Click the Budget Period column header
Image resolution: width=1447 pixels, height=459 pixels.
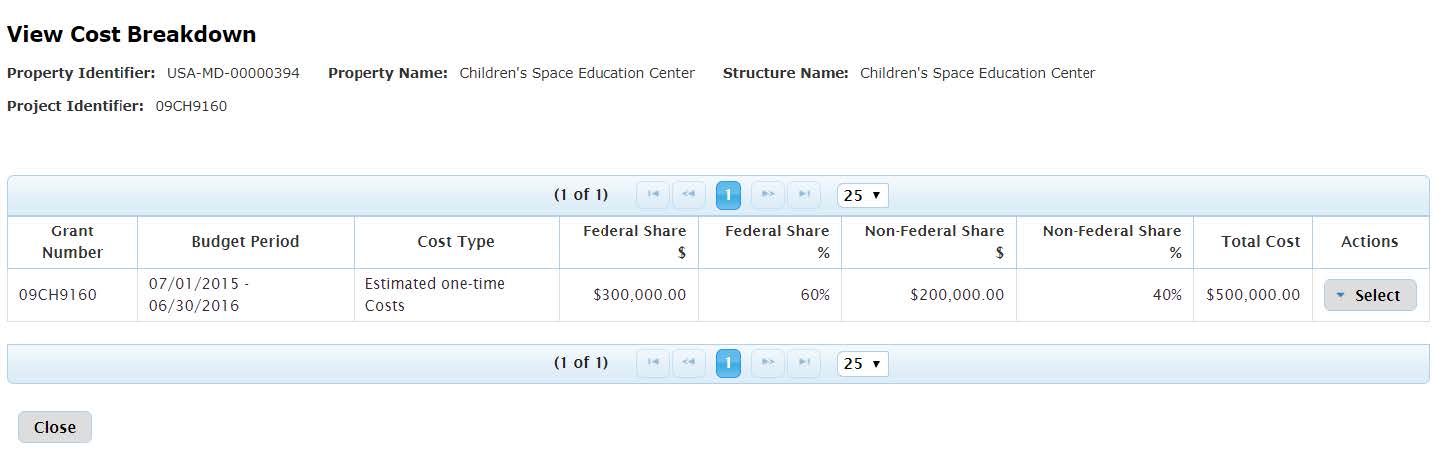(245, 242)
